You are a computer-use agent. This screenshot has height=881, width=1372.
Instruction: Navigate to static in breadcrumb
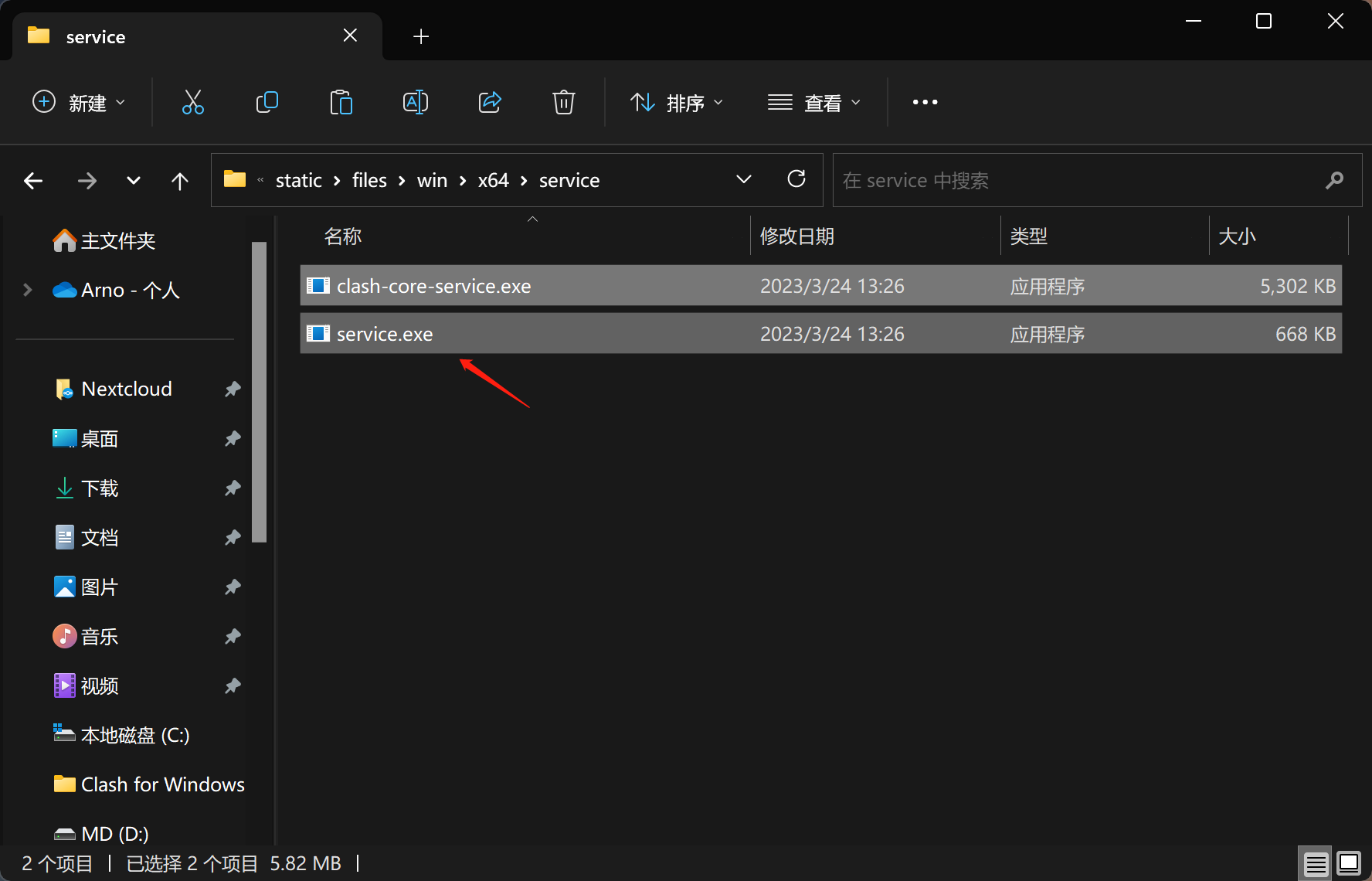[x=299, y=180]
